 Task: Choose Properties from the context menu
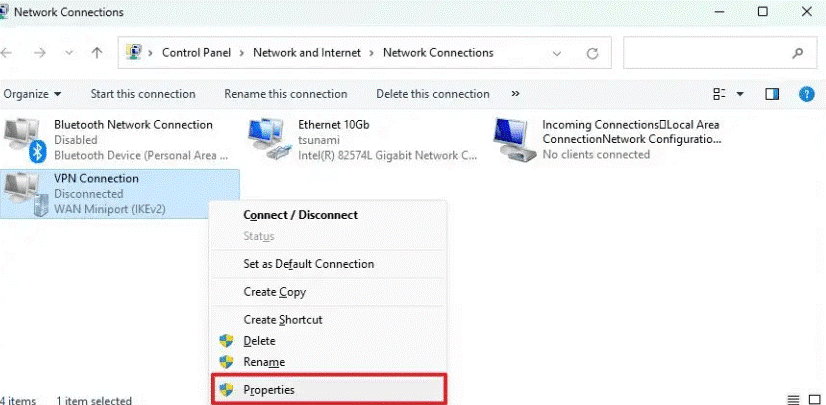(269, 389)
